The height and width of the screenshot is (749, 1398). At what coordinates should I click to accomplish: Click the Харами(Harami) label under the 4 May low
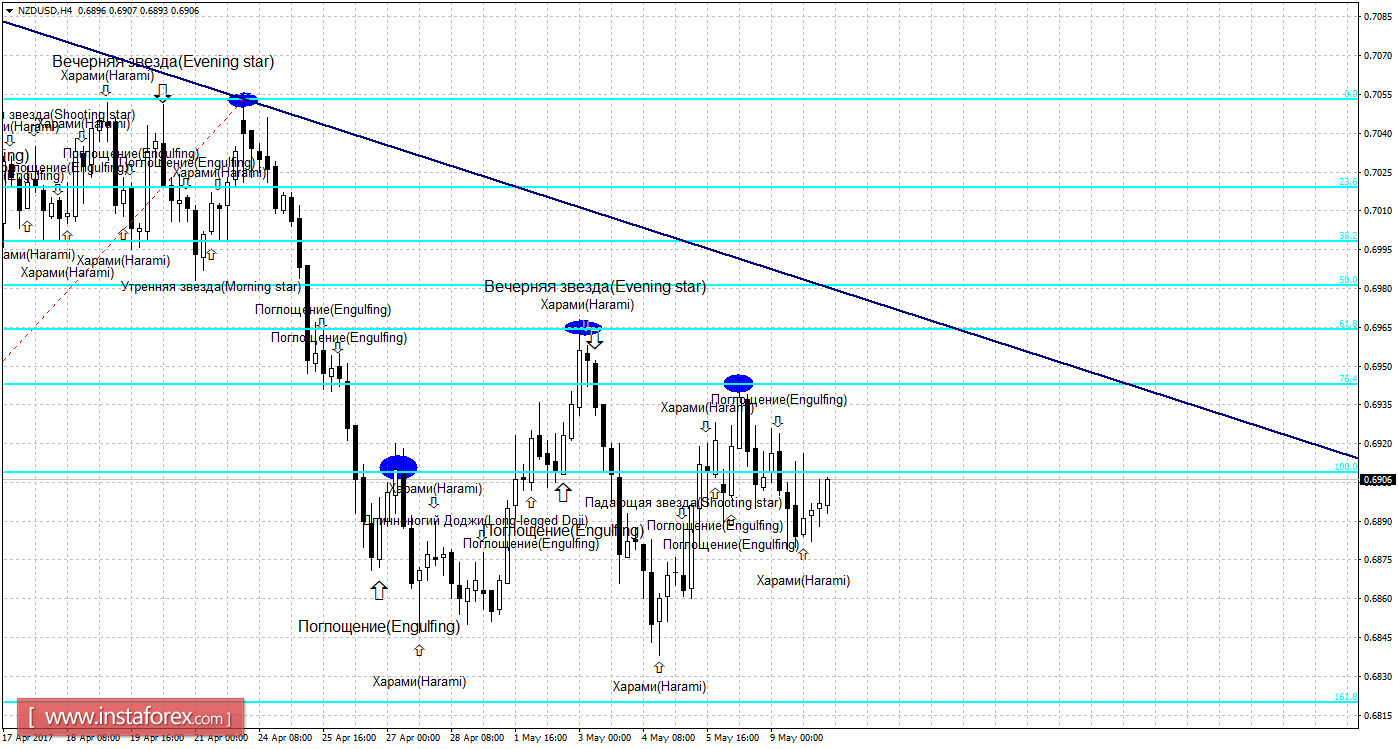(659, 687)
